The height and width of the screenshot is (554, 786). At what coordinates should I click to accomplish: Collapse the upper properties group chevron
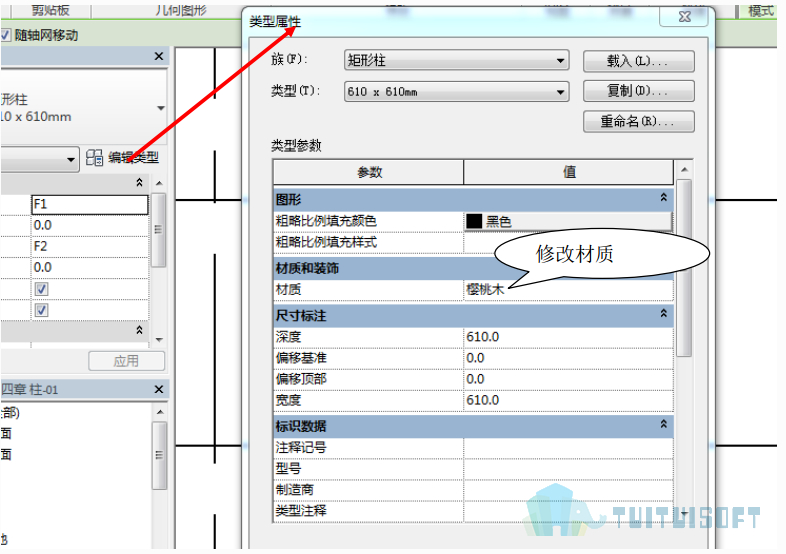coord(139,182)
